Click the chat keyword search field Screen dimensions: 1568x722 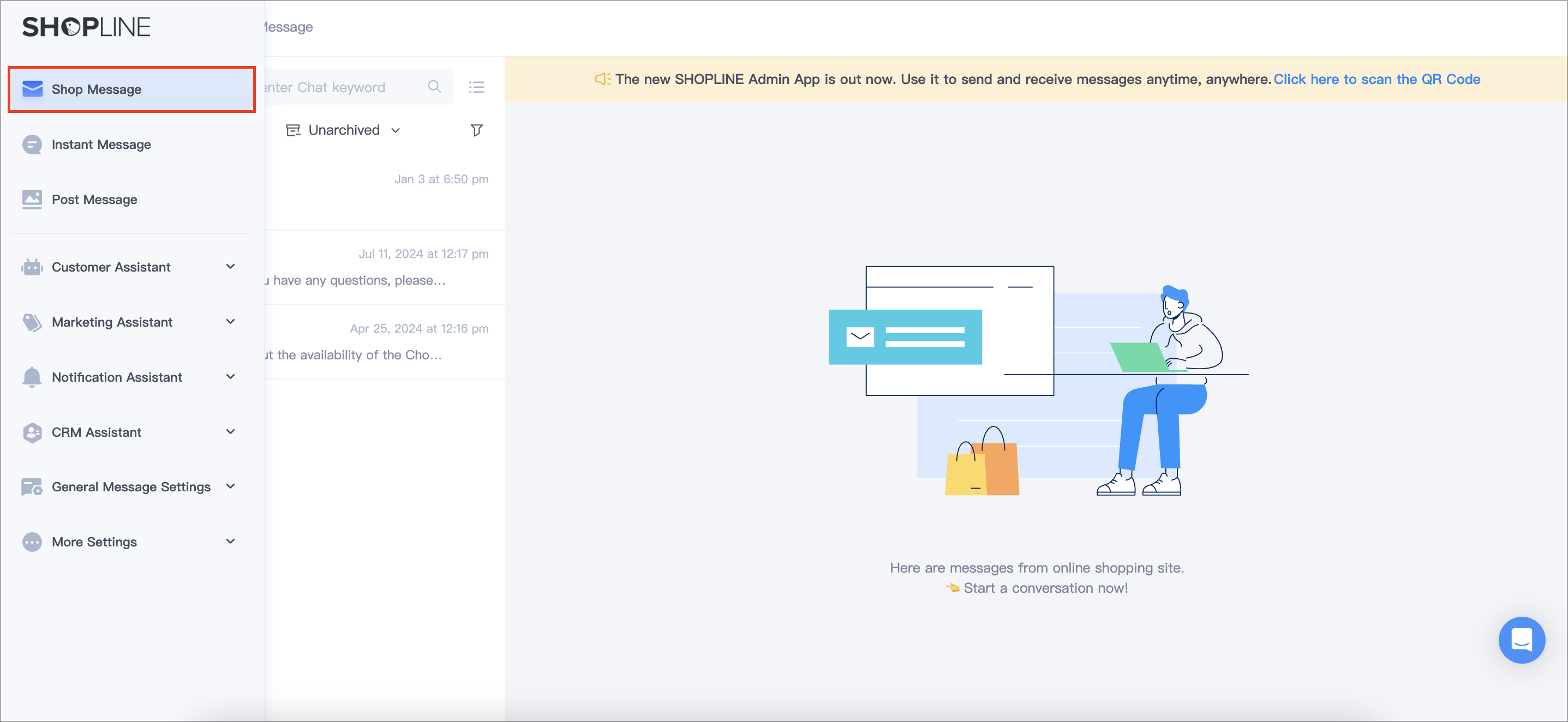(341, 86)
